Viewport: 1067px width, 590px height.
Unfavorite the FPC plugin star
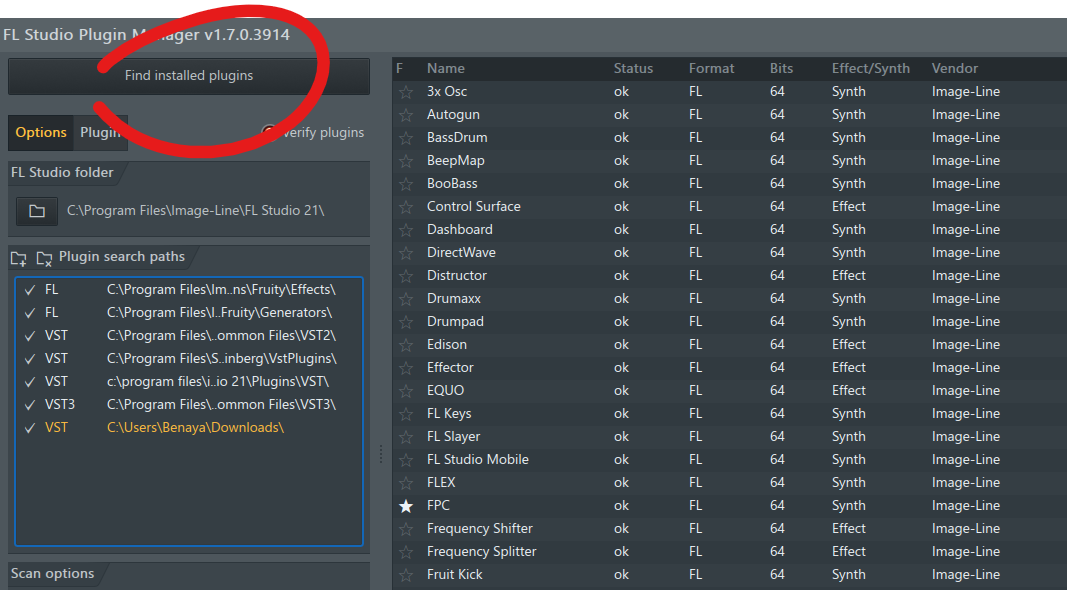pos(406,506)
